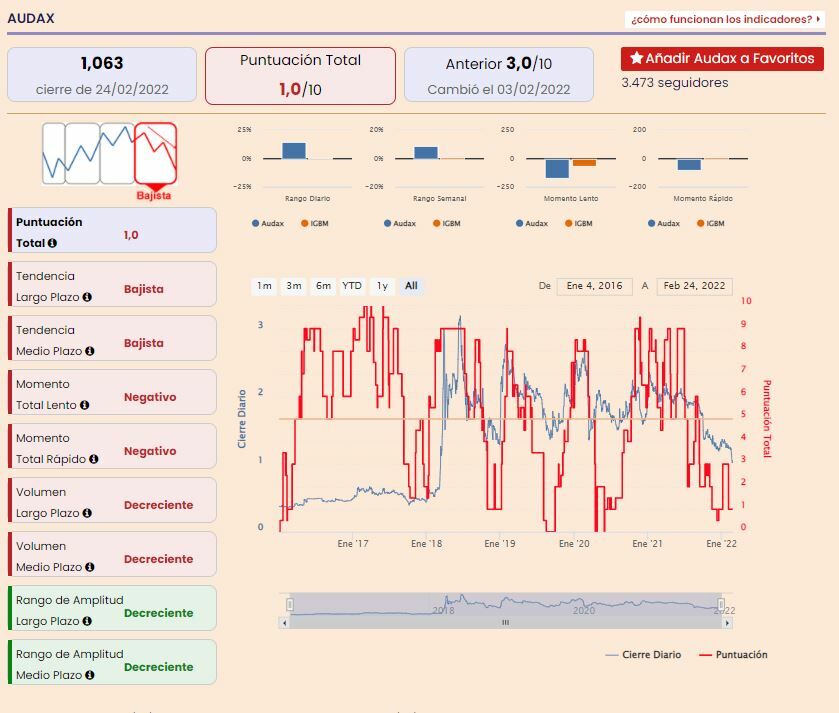
Task: Click '3.473 seguidores' text
Action: 675,83
